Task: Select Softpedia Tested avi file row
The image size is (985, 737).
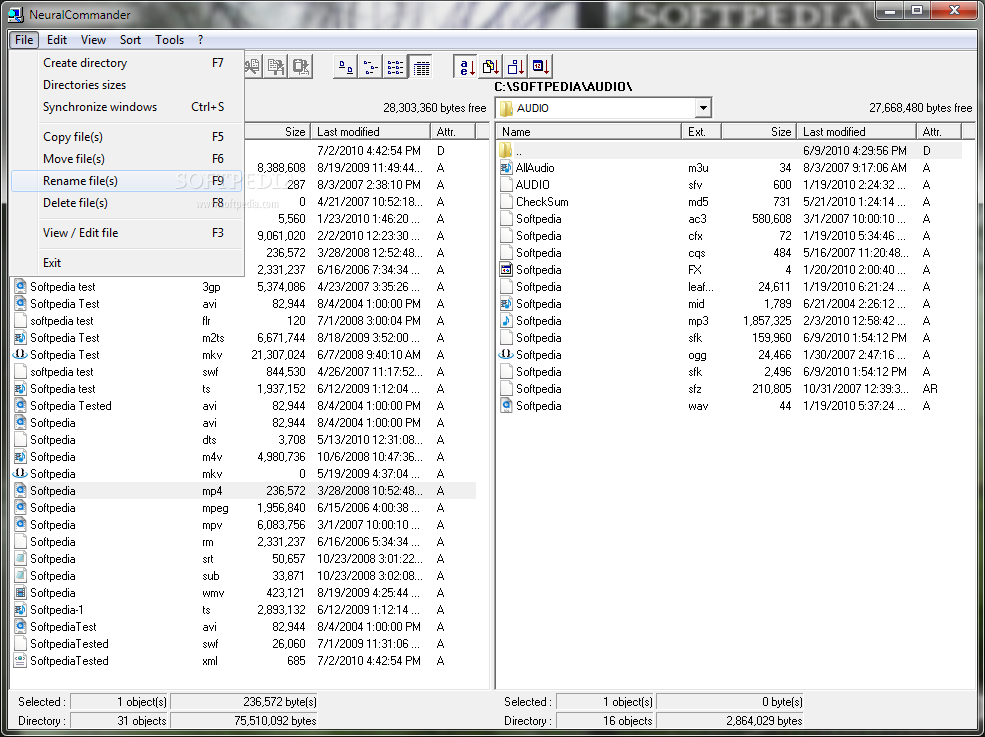Action: (244, 405)
